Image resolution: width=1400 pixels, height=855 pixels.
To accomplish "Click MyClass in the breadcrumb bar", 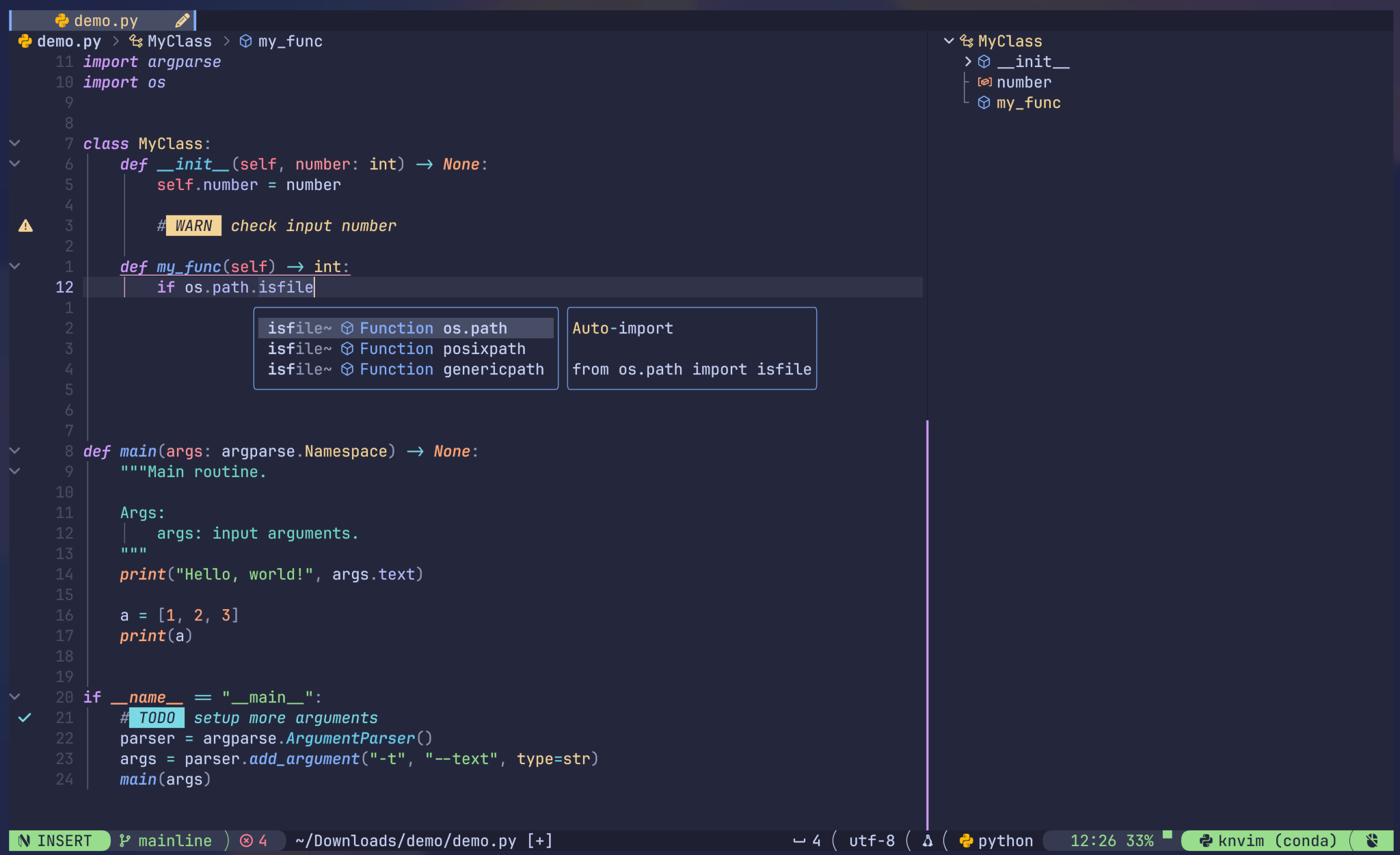I will pos(180,41).
